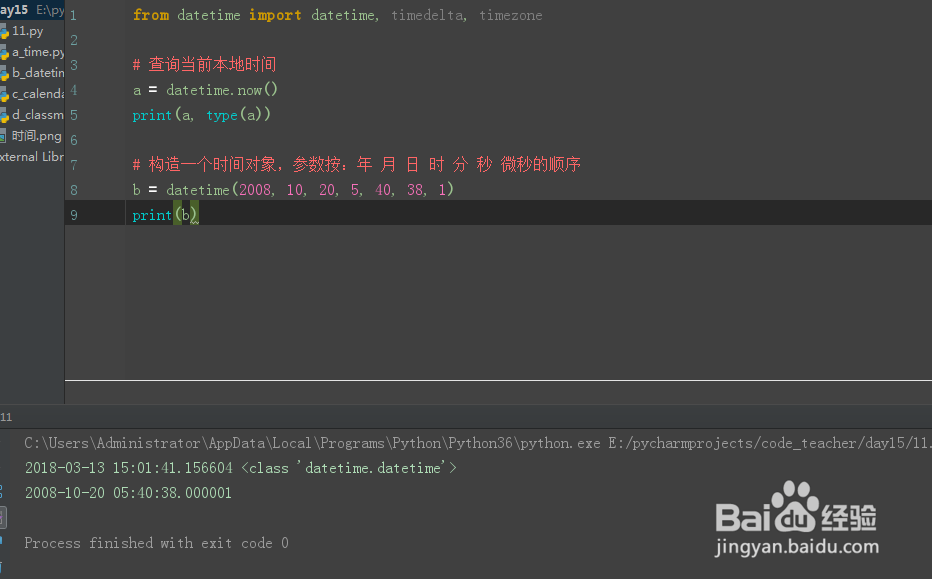Screen dimensions: 932x579
Task: Select the a_time.py file
Action: coord(38,52)
